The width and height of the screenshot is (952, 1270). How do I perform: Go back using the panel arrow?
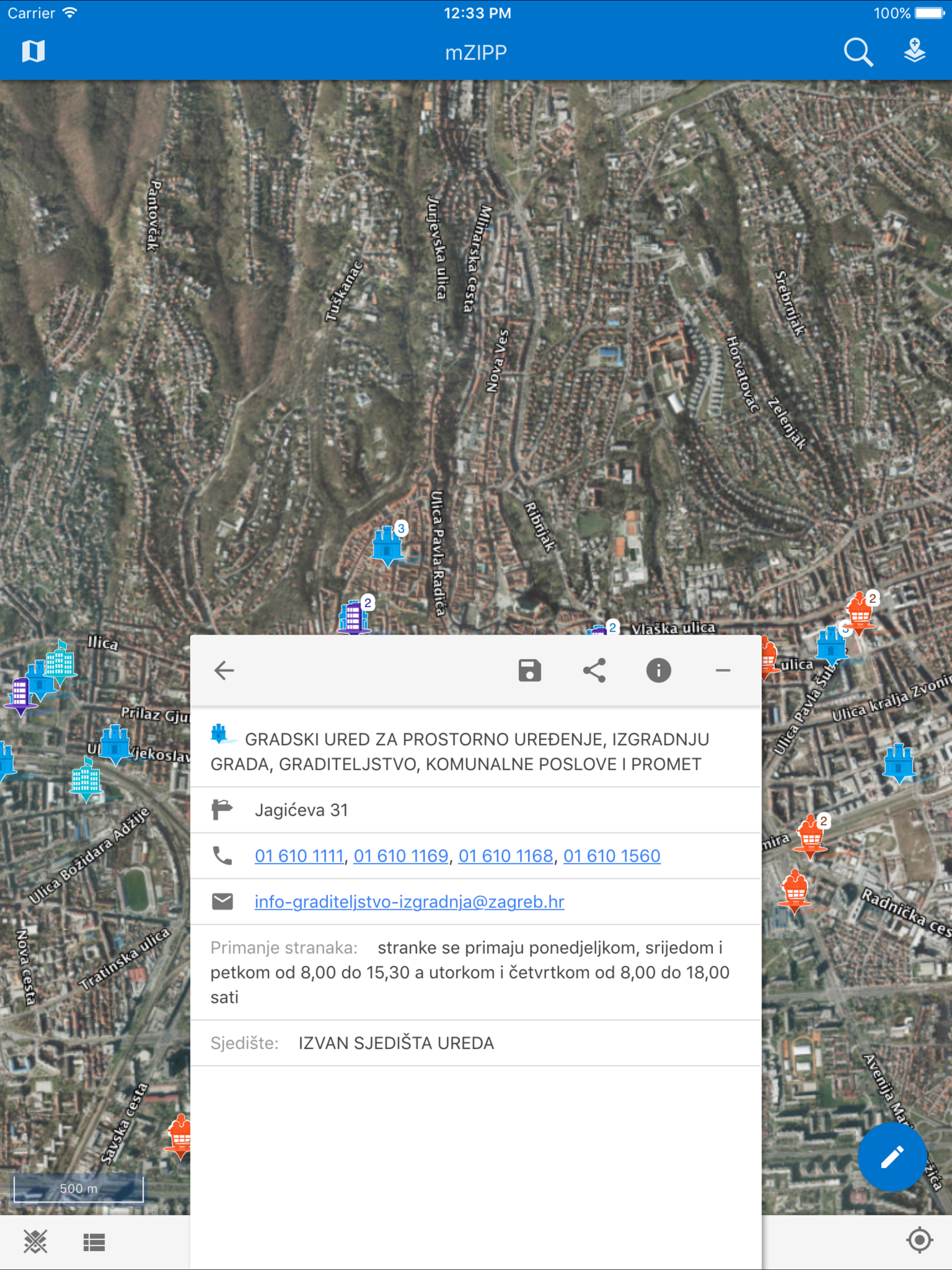(x=224, y=670)
